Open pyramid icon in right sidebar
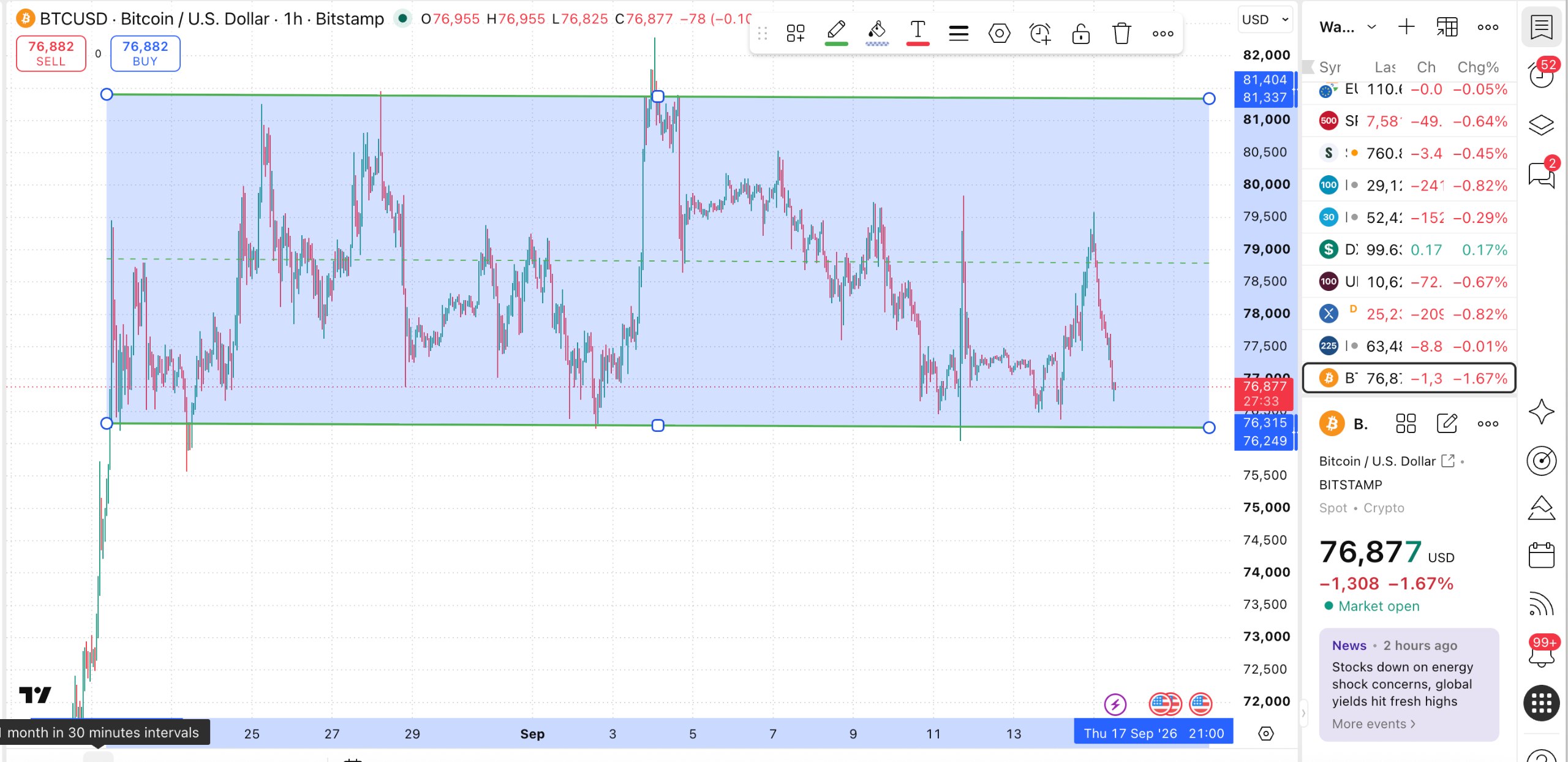The height and width of the screenshot is (762, 1568). [1541, 508]
